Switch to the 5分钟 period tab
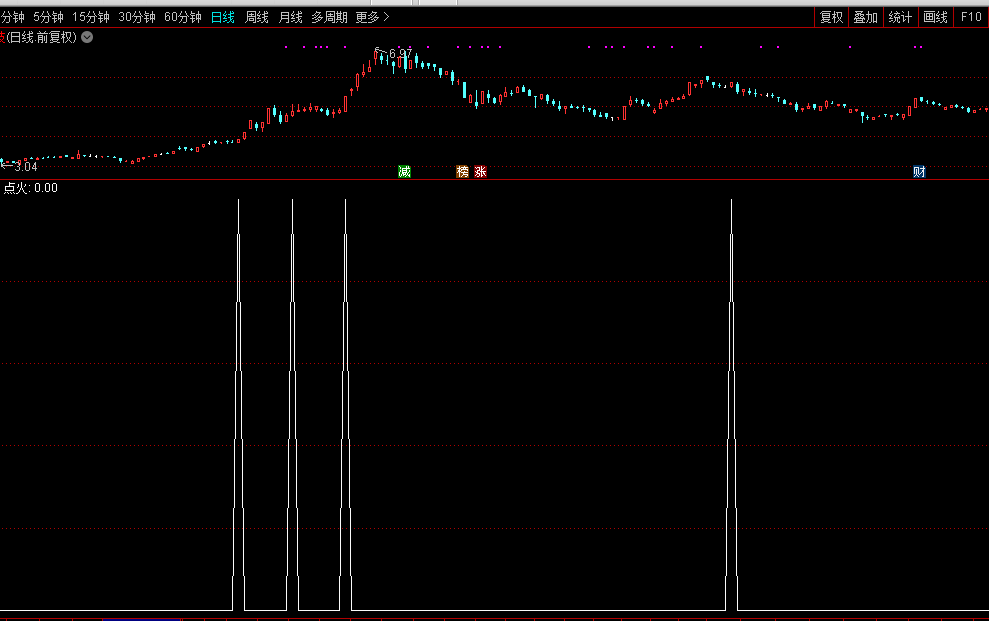Viewport: 989px width, 621px height. click(48, 17)
